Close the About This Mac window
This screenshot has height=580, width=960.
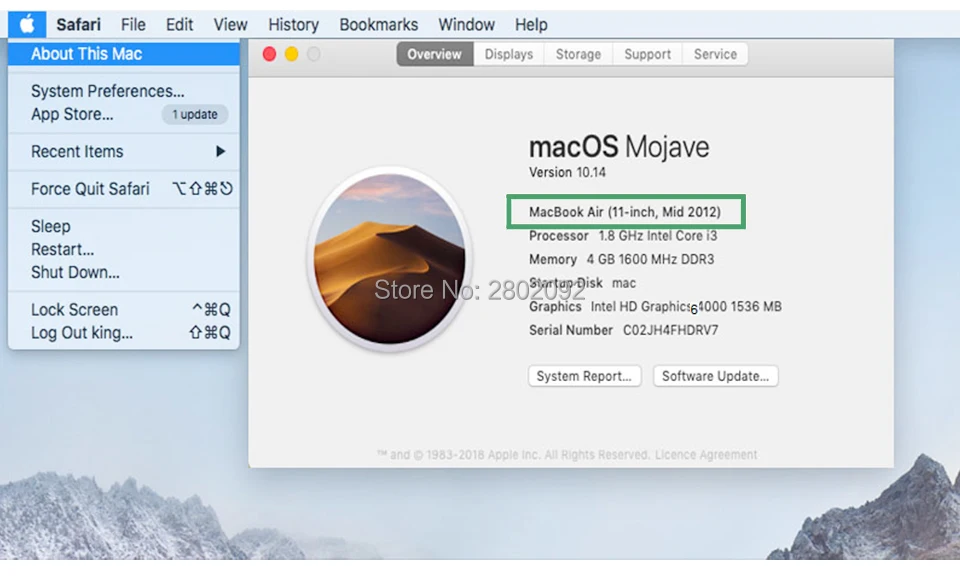coord(269,54)
